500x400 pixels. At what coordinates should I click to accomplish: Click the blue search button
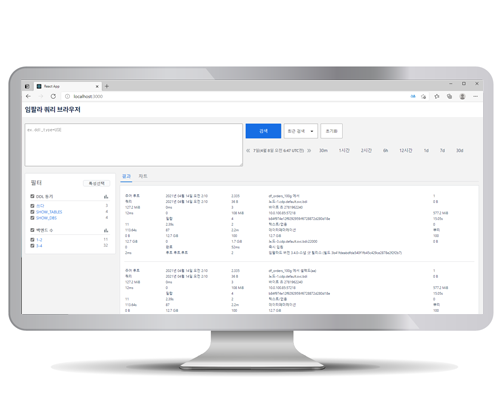[x=263, y=131]
